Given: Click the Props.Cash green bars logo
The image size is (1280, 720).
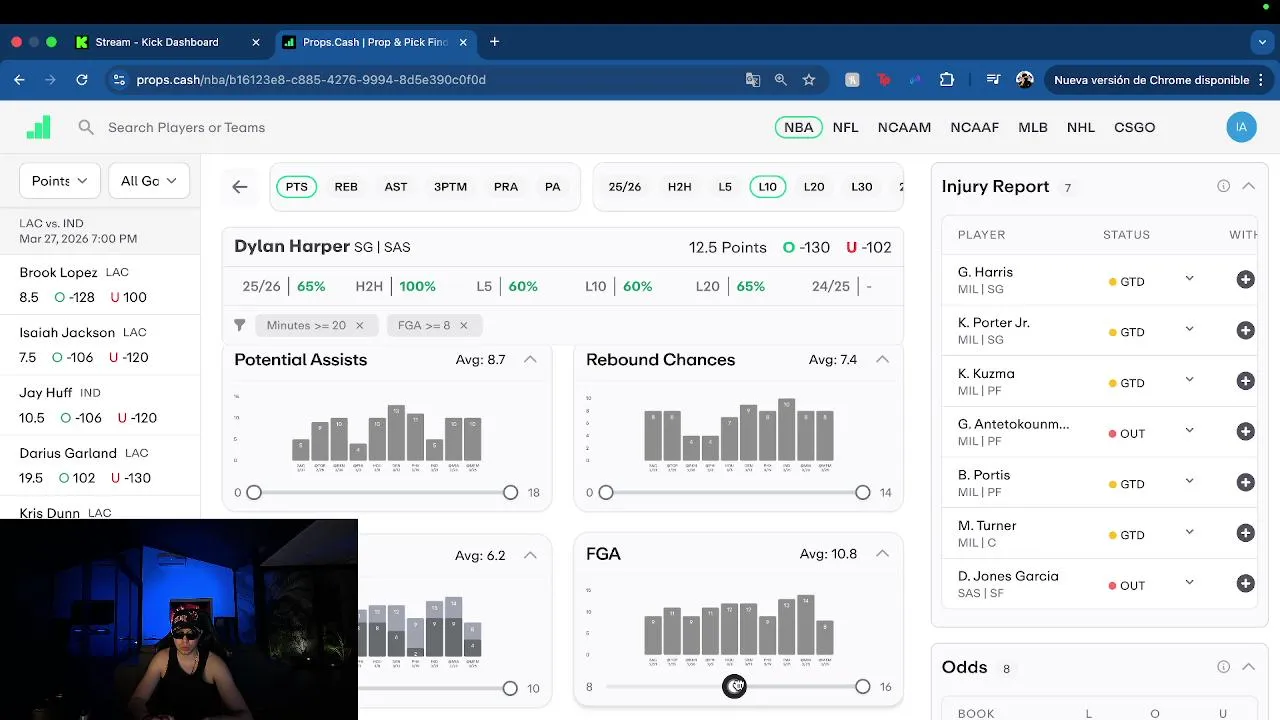Looking at the screenshot, I should (x=38, y=127).
